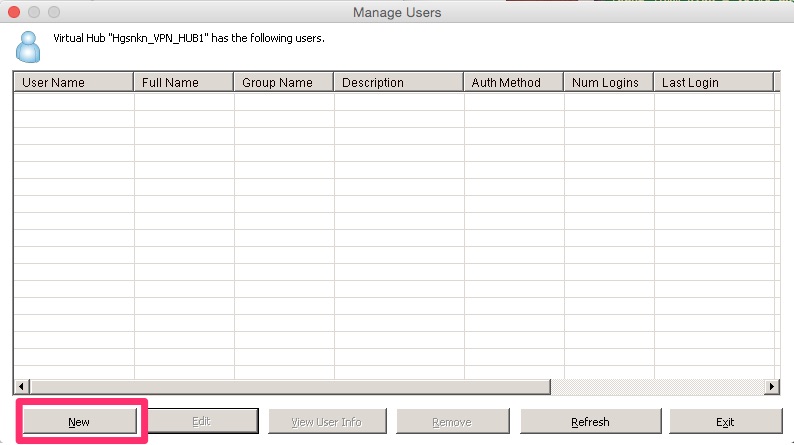Click the New user button
This screenshot has width=794, height=445.
click(x=80, y=422)
